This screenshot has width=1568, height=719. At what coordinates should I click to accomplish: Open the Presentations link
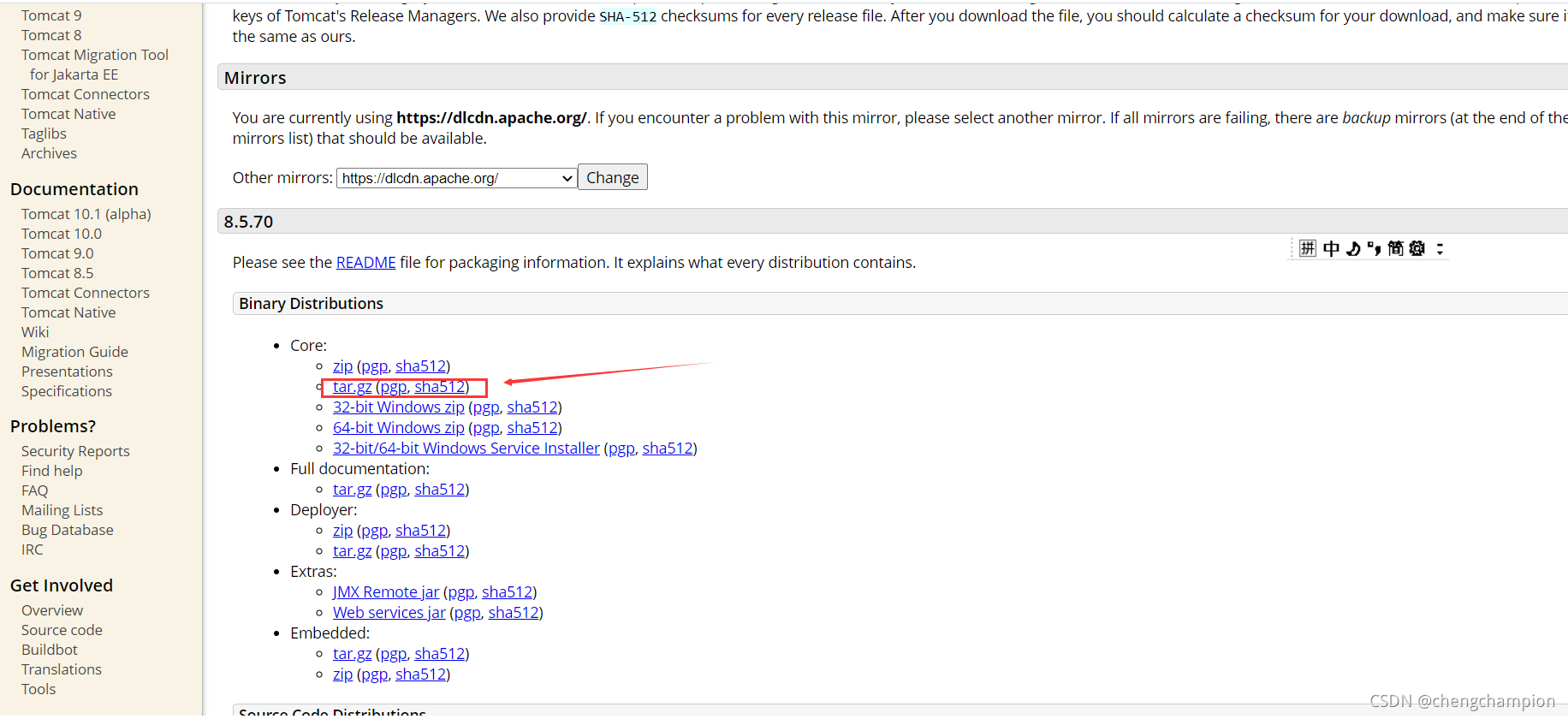click(67, 371)
